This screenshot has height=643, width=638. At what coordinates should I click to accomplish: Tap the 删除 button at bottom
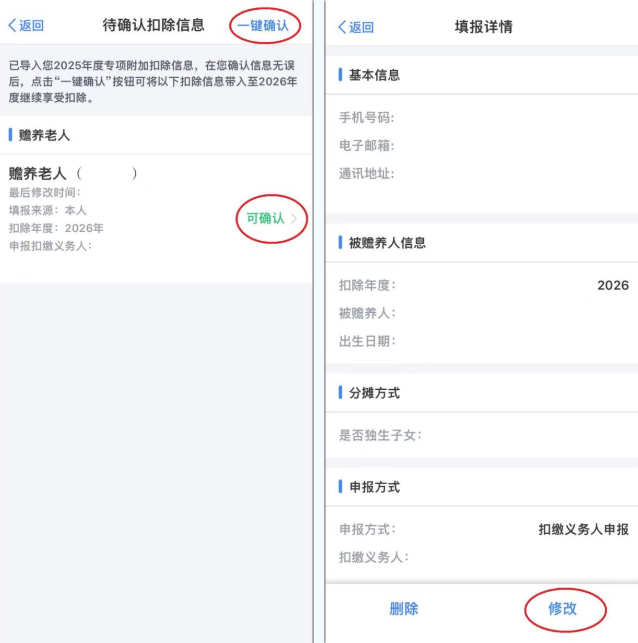[403, 608]
